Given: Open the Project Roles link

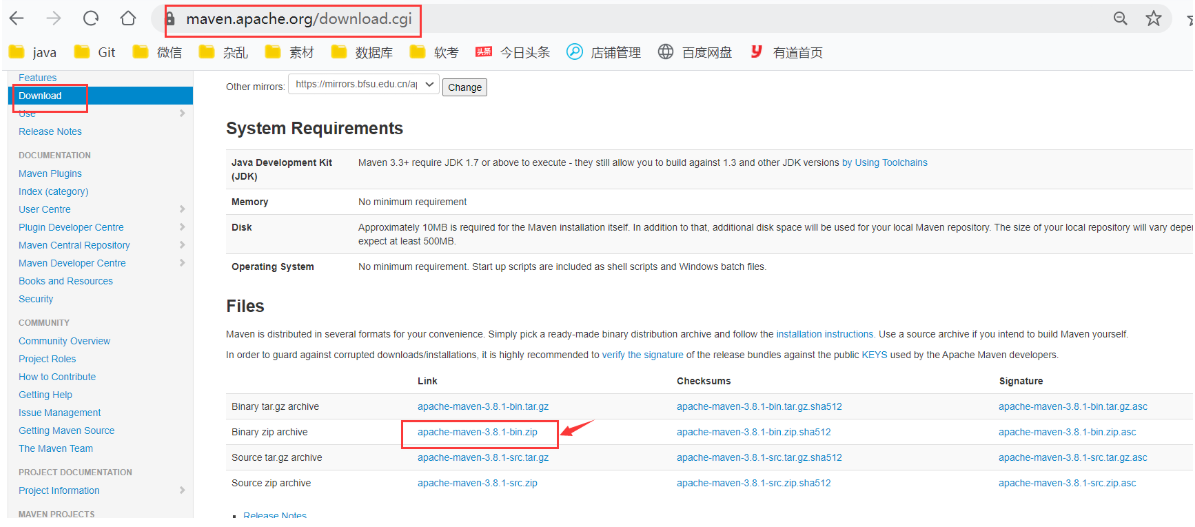Looking at the screenshot, I should pos(47,359).
